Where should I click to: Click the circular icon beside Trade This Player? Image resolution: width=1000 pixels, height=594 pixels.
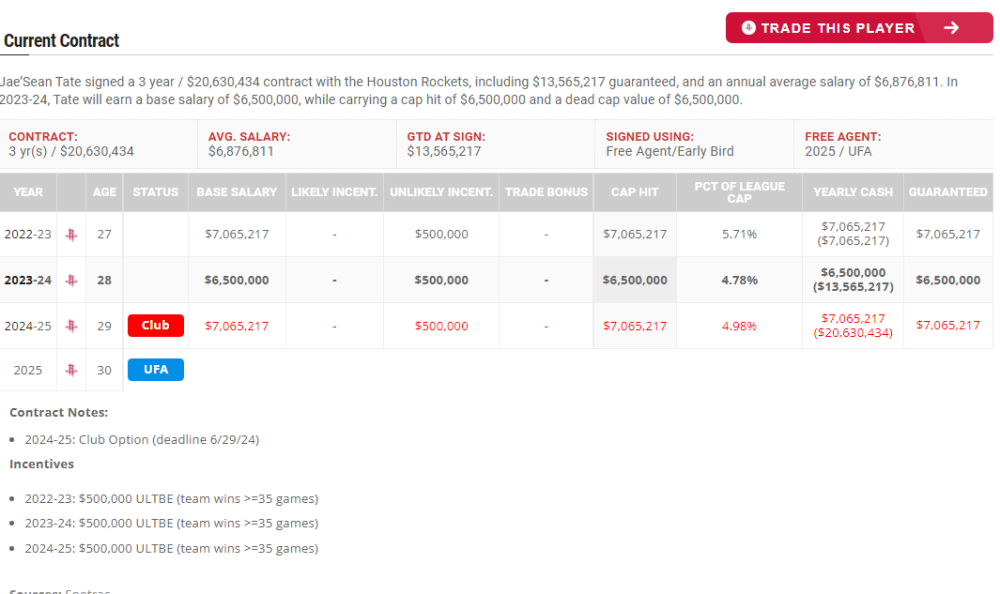coord(748,28)
